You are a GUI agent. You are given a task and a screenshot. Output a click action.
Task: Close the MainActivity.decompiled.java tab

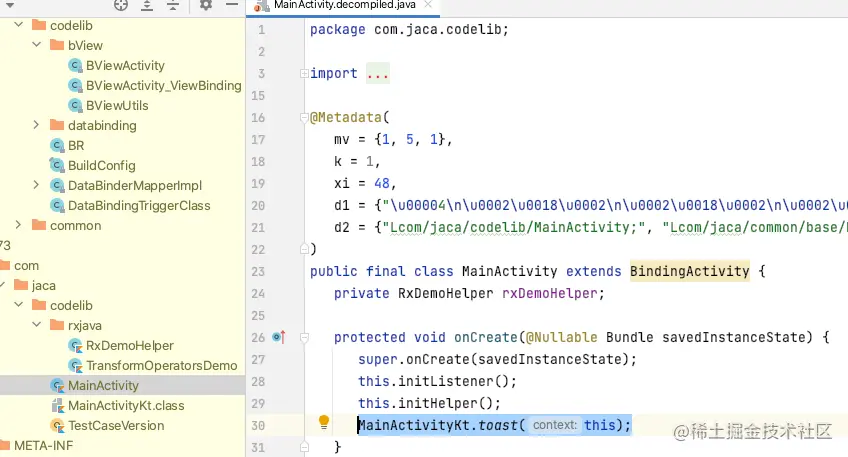point(428,4)
